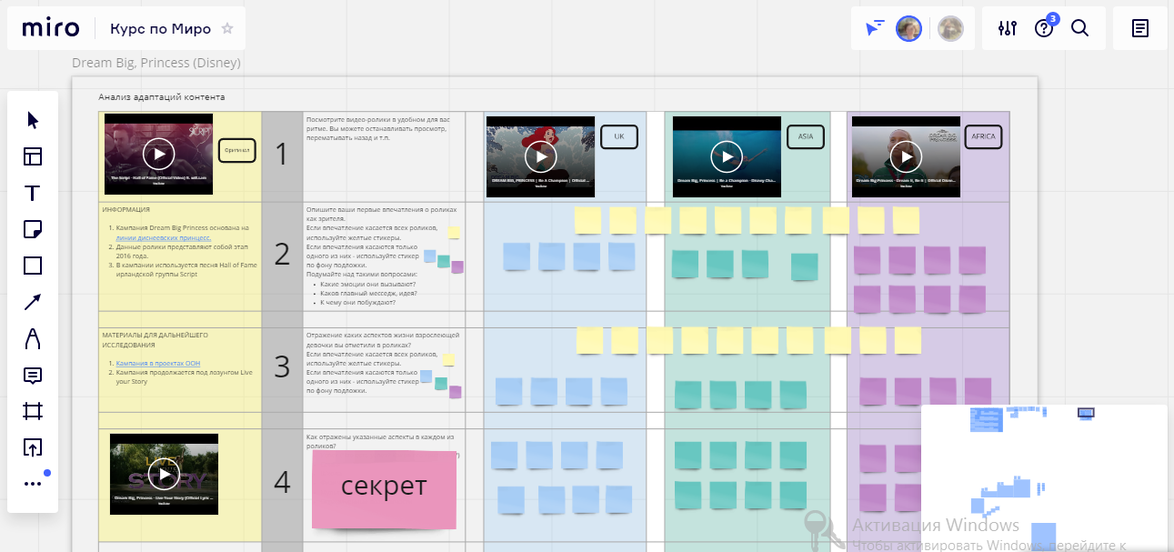Open more tools ellipsis

[33, 484]
